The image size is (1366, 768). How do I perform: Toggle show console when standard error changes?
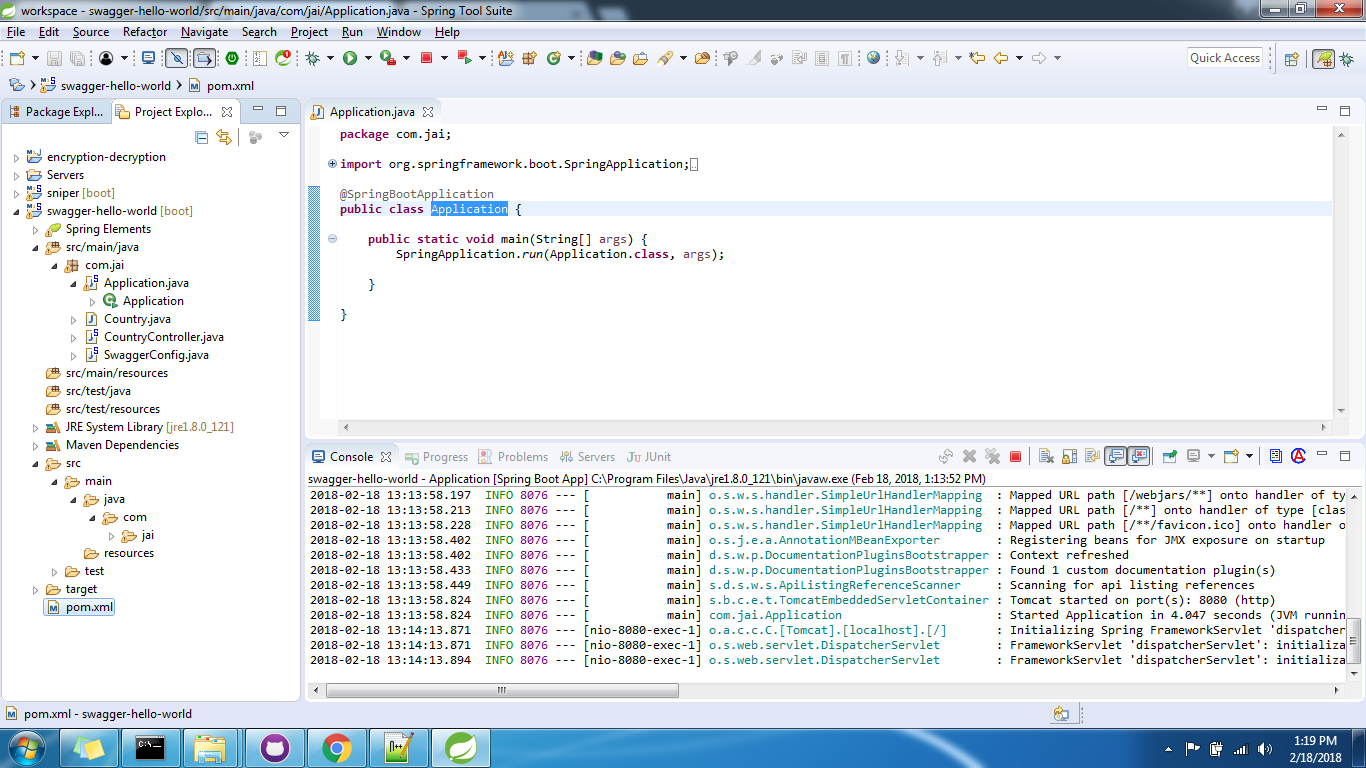(1138, 457)
